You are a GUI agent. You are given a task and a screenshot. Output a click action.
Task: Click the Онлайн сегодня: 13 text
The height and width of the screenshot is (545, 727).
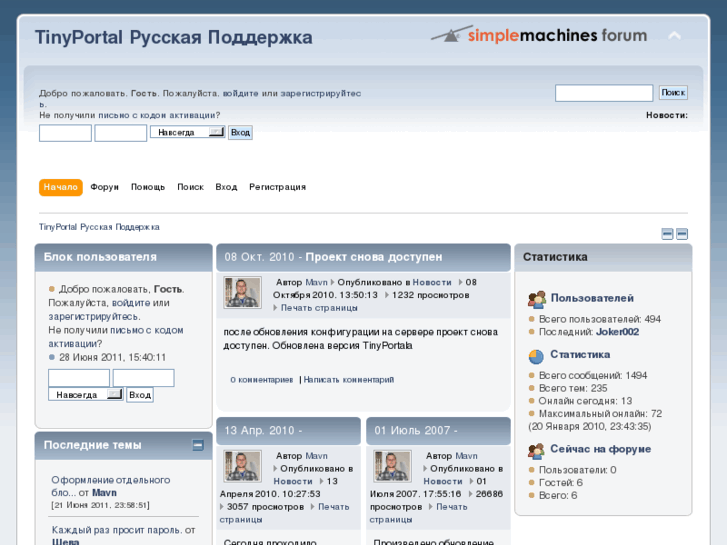tap(585, 401)
